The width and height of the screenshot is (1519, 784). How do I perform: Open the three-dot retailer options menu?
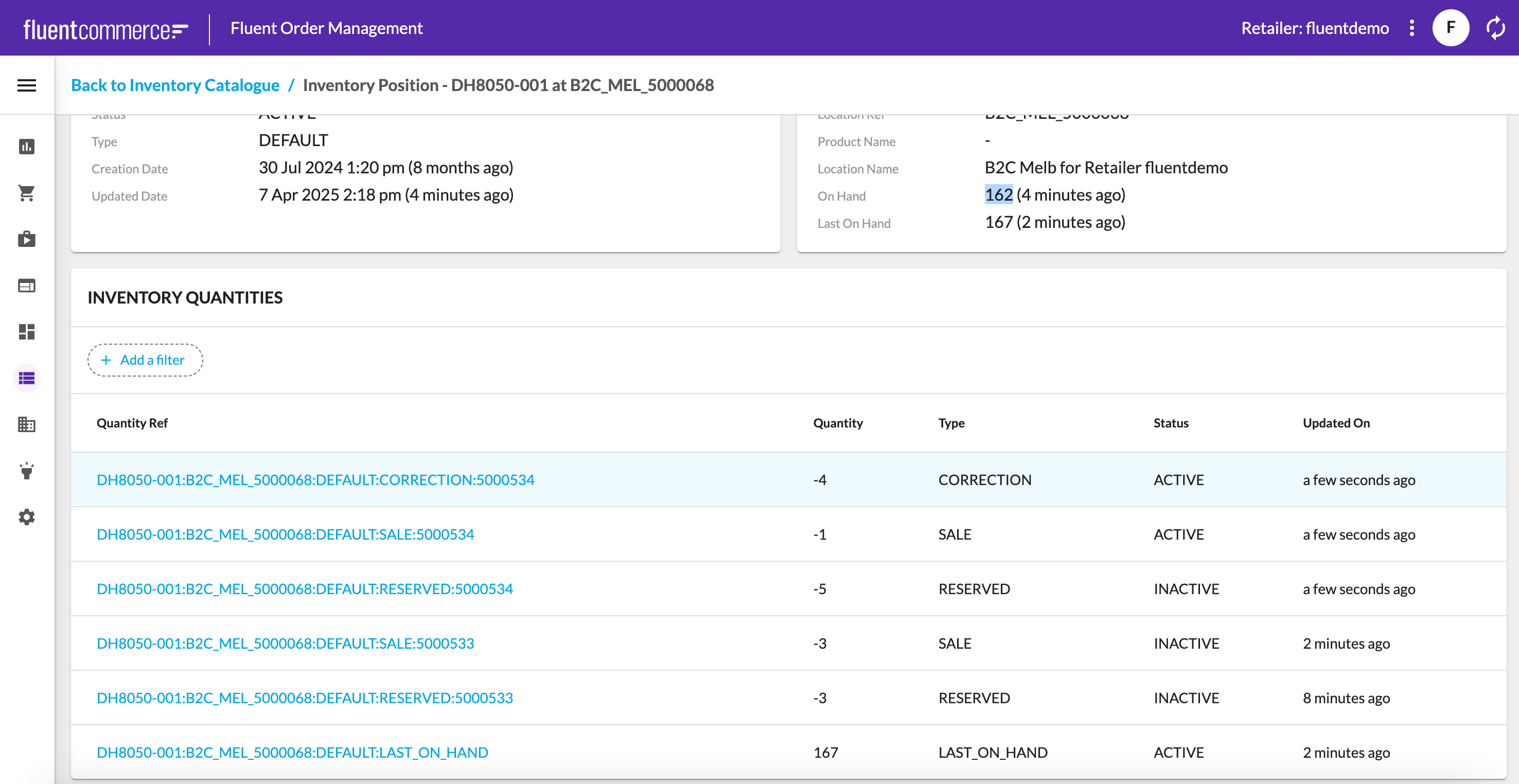[1411, 28]
